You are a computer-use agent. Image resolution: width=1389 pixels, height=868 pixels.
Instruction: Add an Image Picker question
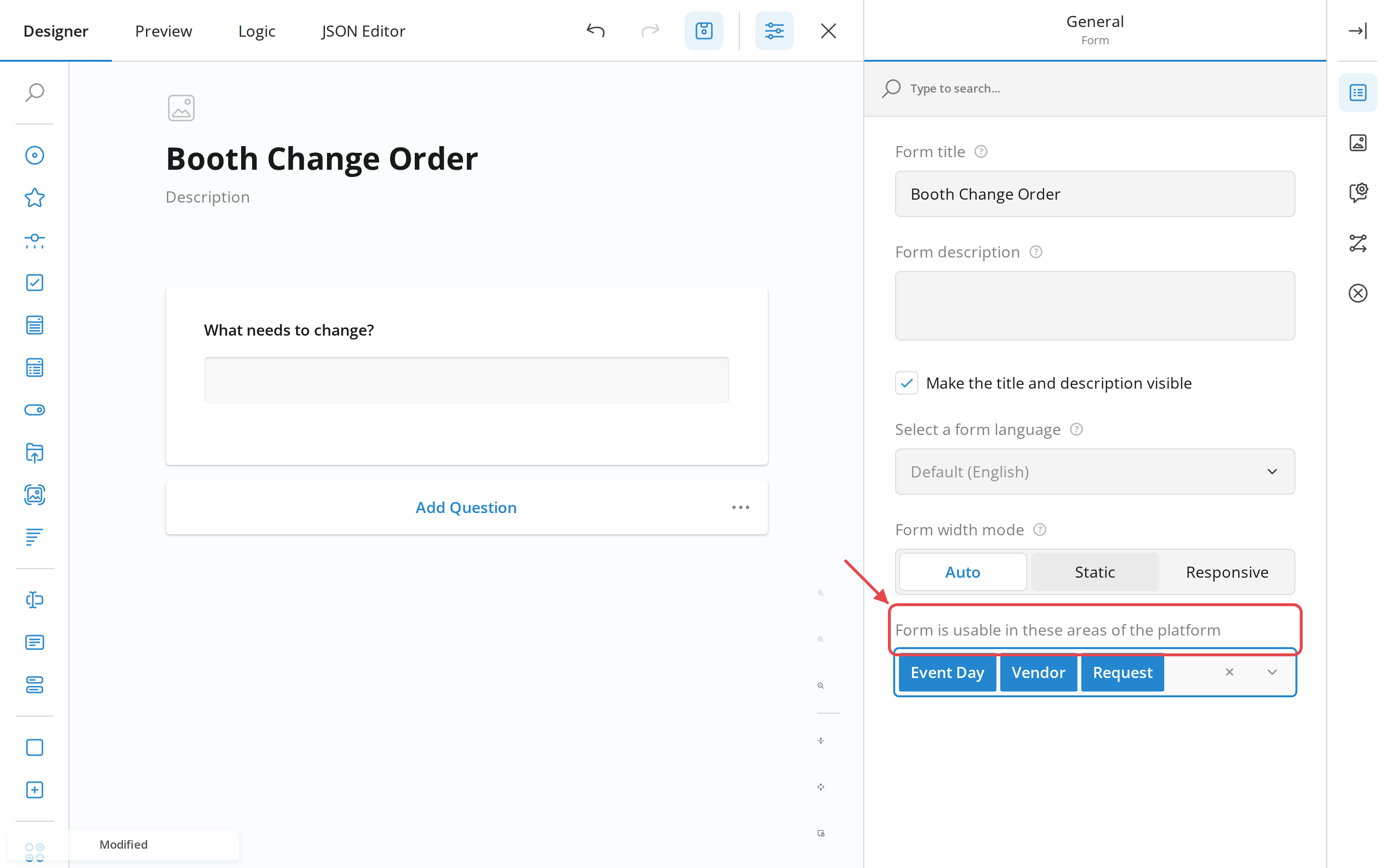(34, 495)
